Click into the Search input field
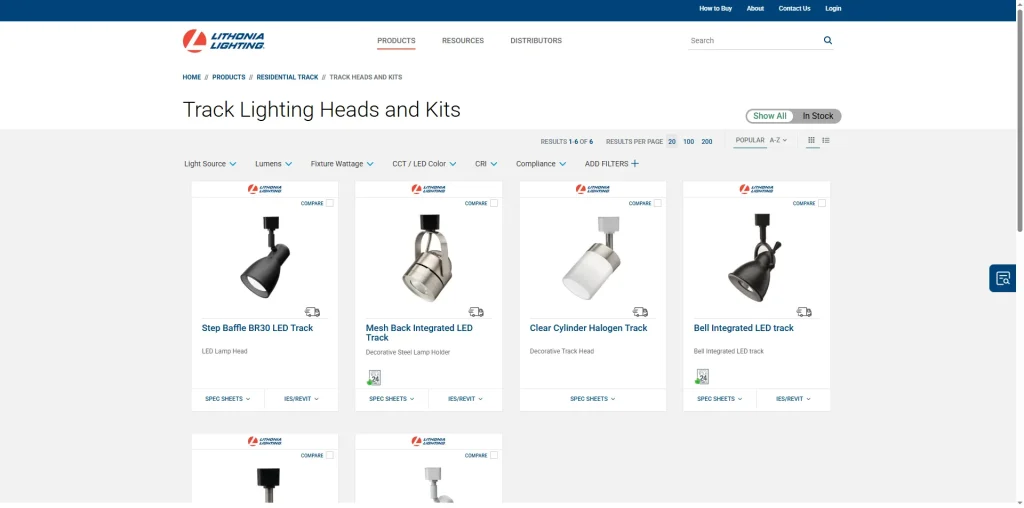This screenshot has height=508, width=1024. click(754, 40)
